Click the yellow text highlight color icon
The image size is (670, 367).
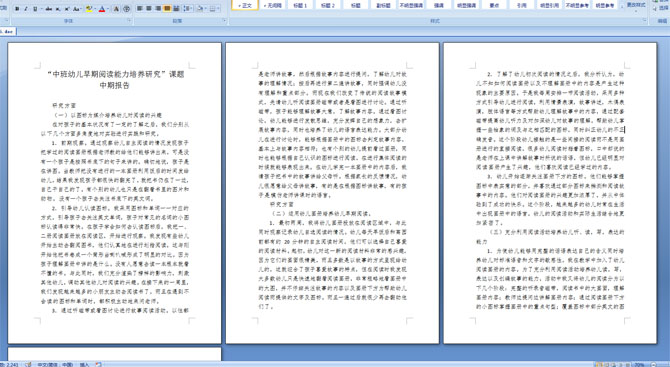click(x=89, y=9)
